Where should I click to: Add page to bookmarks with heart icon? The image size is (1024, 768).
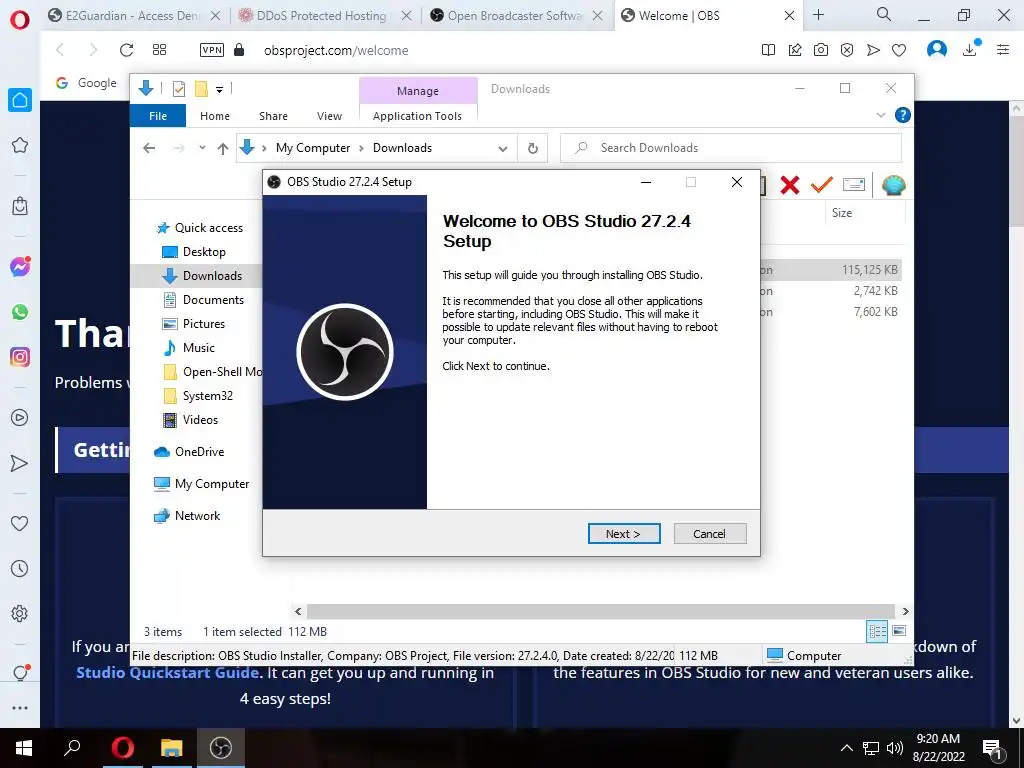point(899,50)
